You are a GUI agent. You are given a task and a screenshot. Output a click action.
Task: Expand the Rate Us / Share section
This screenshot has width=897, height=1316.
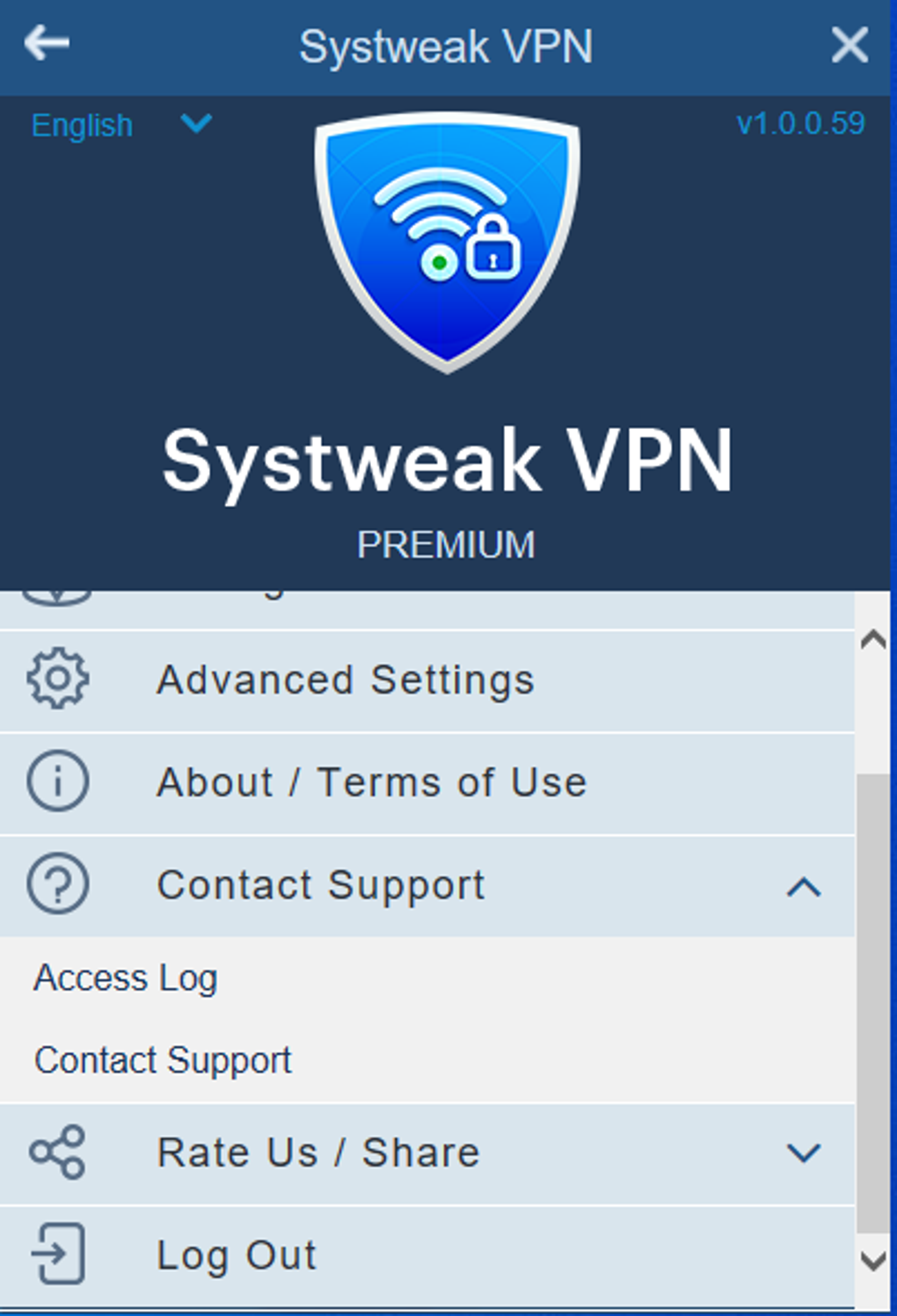point(801,1153)
